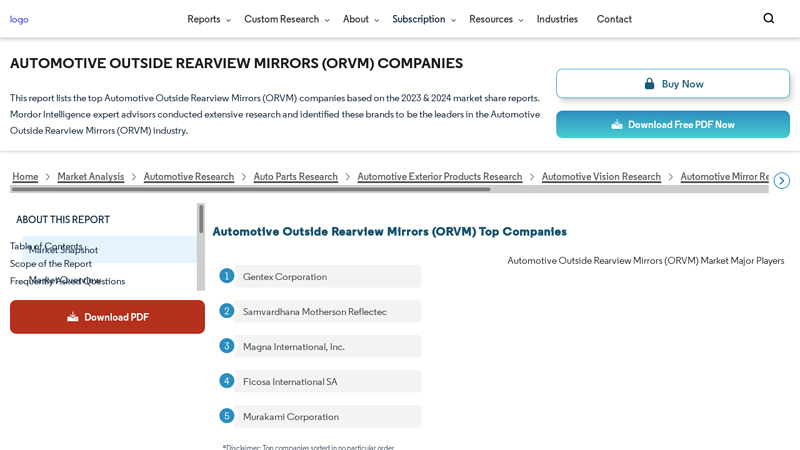
Task: Select Scope of the Report
Action: (51, 264)
